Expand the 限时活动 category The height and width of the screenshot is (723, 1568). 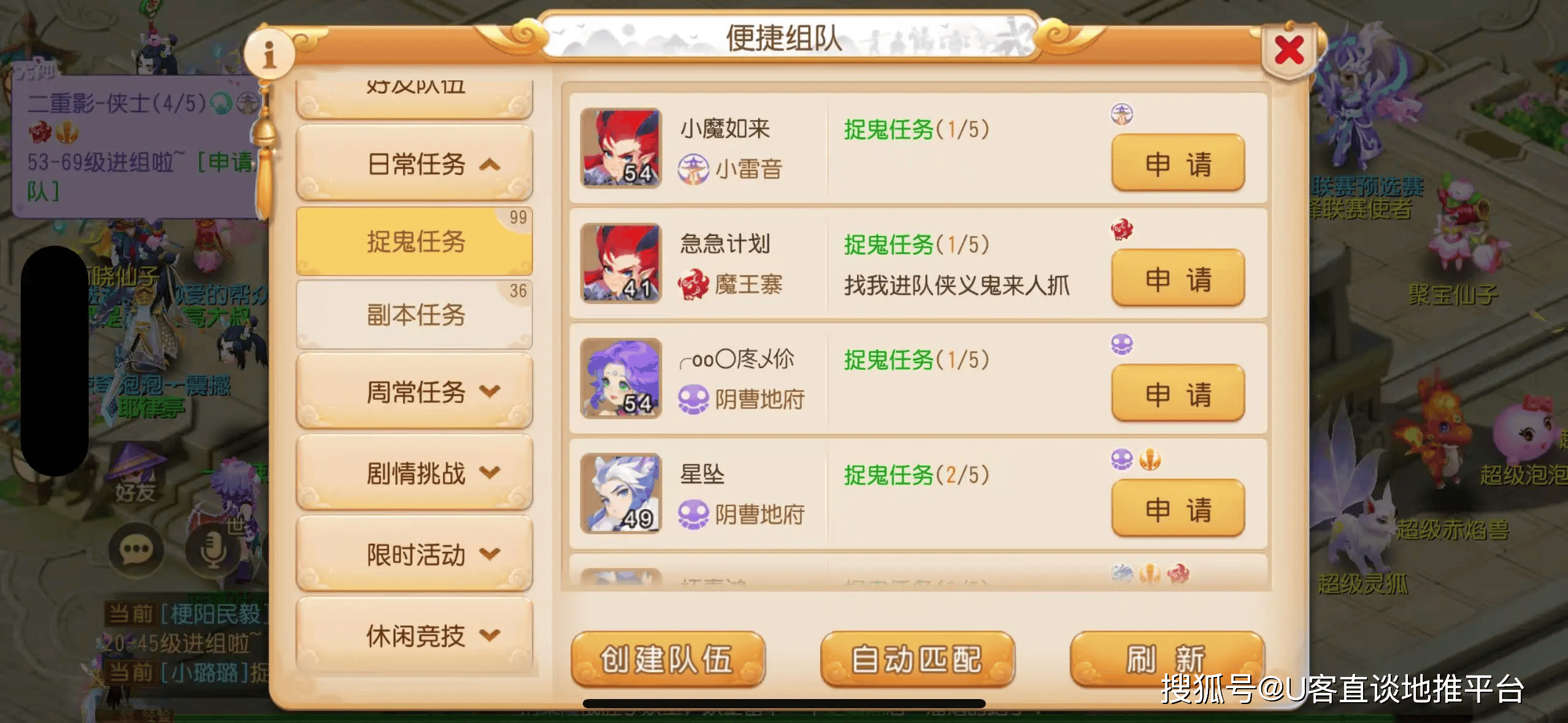click(415, 554)
